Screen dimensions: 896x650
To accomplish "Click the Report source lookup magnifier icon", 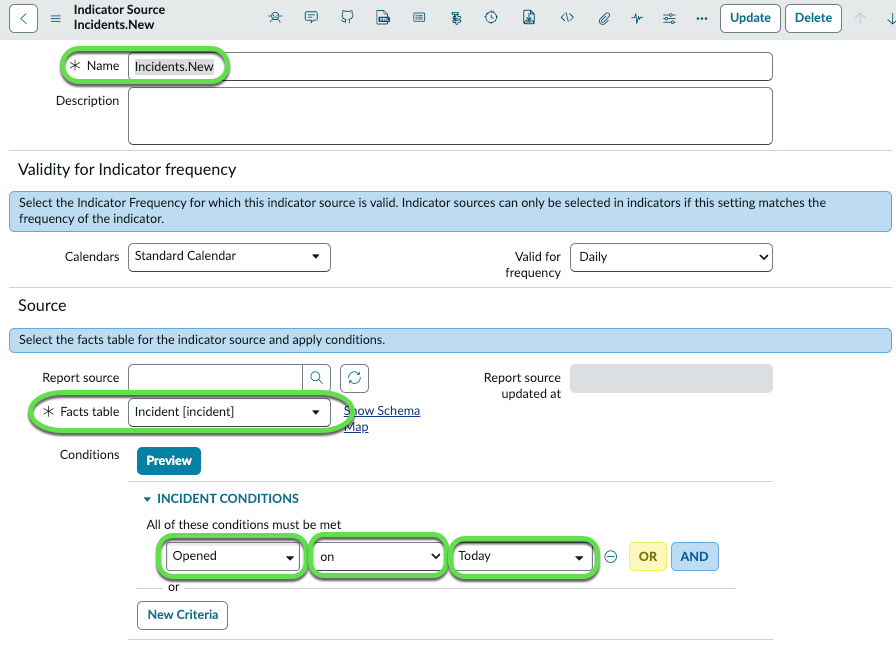I will 316,378.
